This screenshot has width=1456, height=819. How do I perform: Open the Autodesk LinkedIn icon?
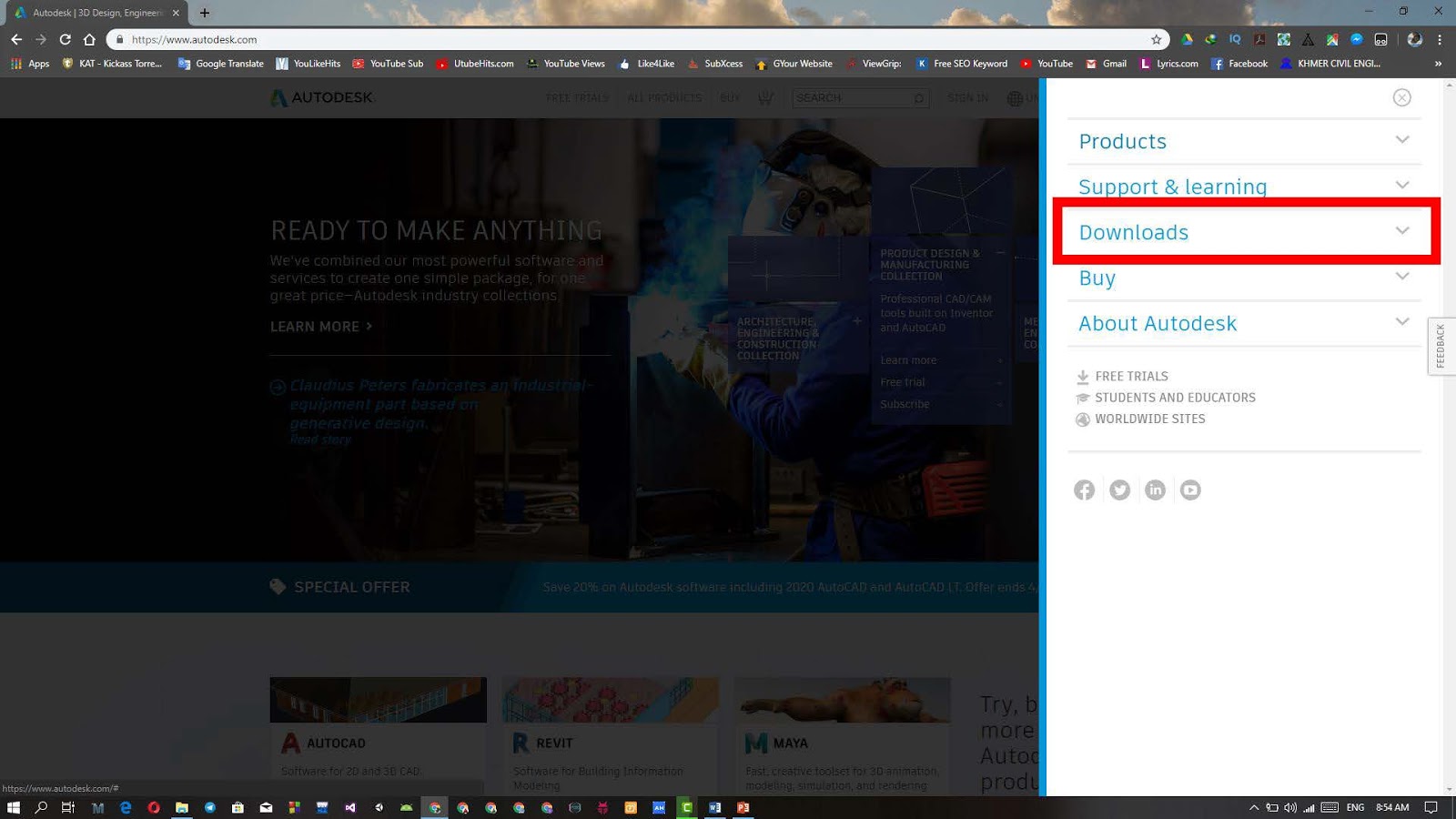click(x=1155, y=489)
